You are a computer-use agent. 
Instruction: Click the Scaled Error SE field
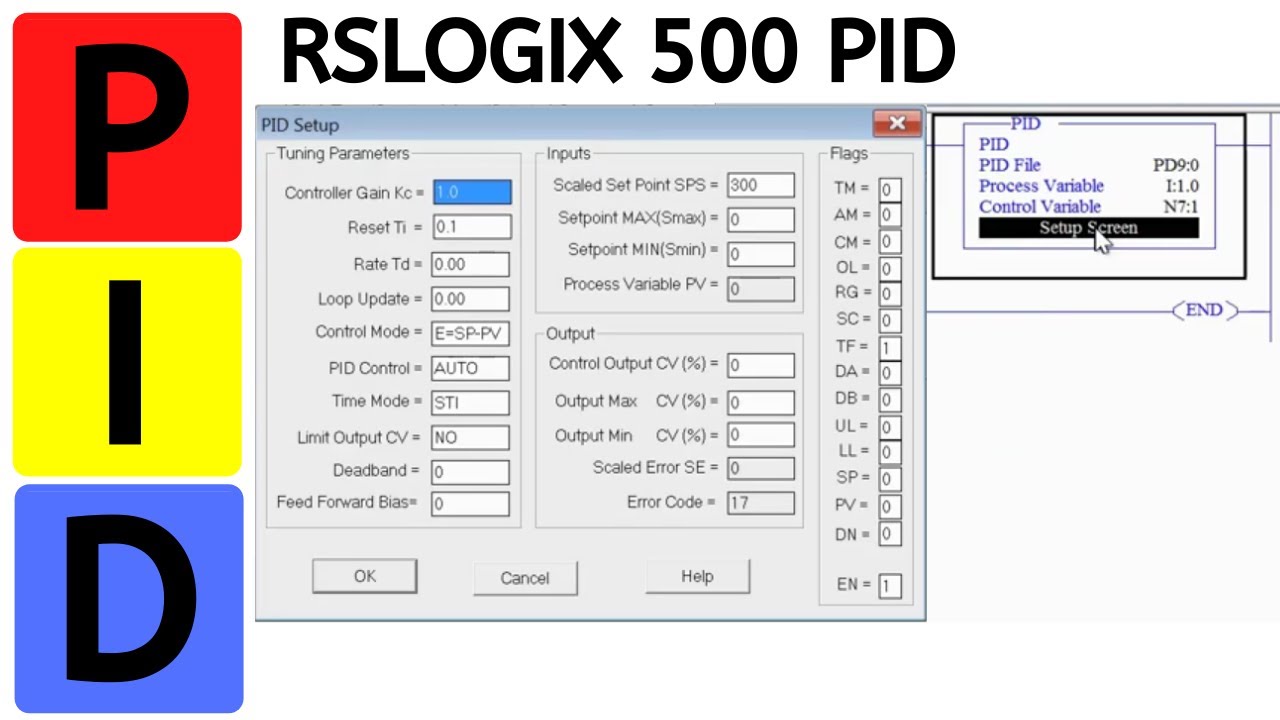coord(761,468)
